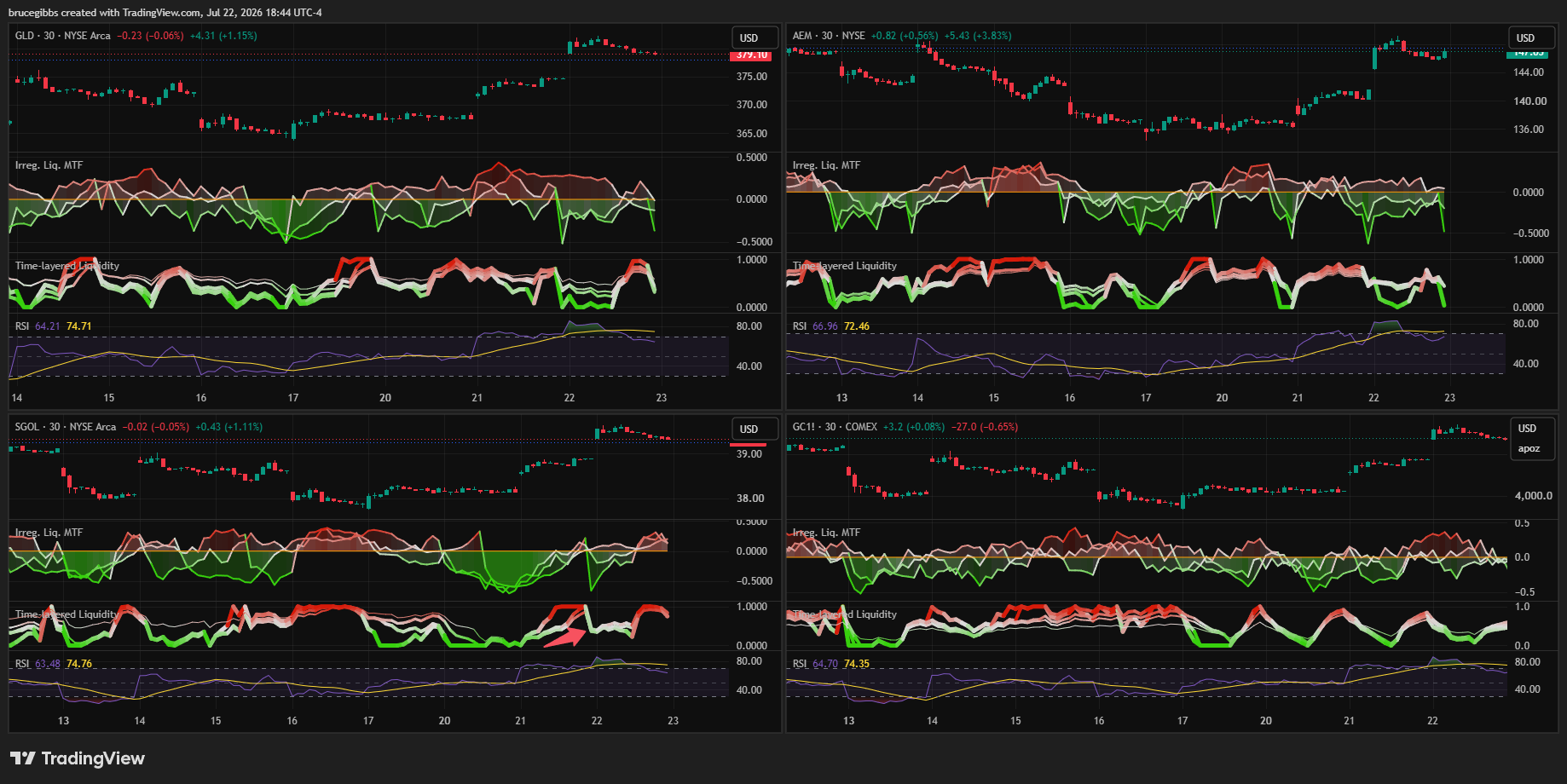Click the TradingView logo in the footer
This screenshot has width=1567, height=784.
click(78, 758)
